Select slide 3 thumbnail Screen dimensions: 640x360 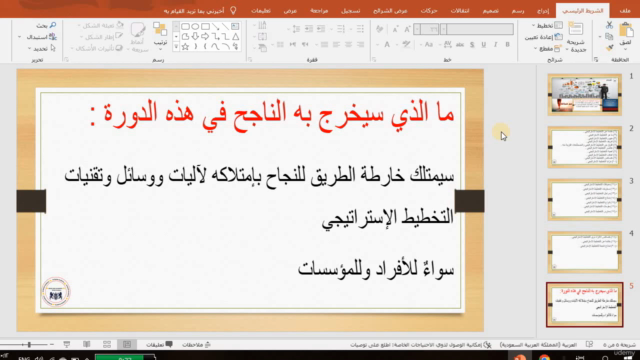584,200
